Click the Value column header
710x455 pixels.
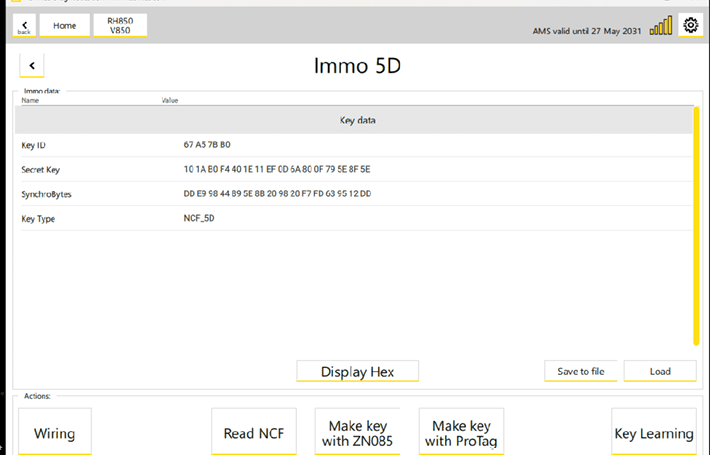pyautogui.click(x=170, y=101)
